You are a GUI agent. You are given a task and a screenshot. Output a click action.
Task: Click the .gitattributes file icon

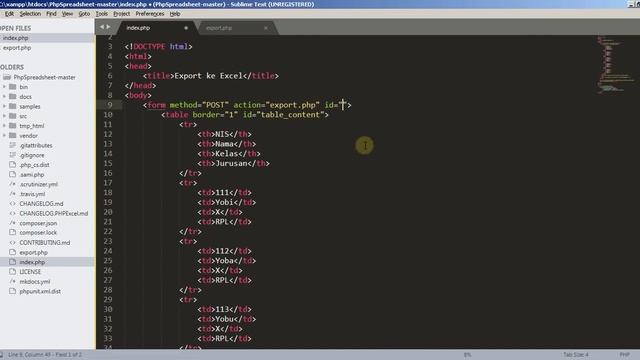(x=13, y=145)
